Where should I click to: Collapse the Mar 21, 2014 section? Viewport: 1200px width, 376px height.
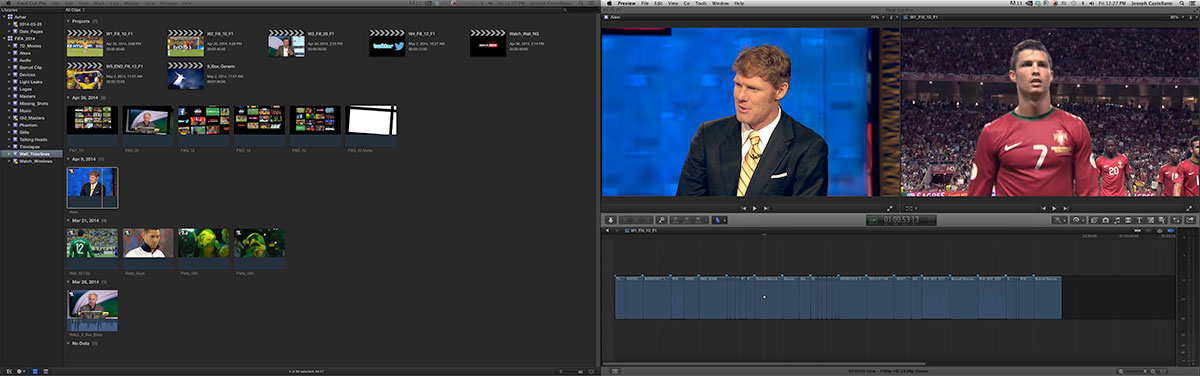pos(67,220)
